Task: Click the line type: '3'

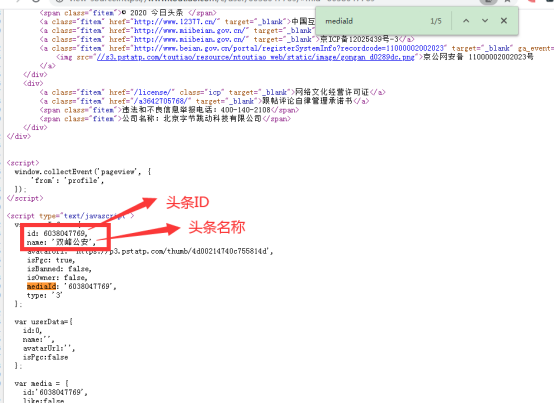Action: pyautogui.click(x=45, y=295)
